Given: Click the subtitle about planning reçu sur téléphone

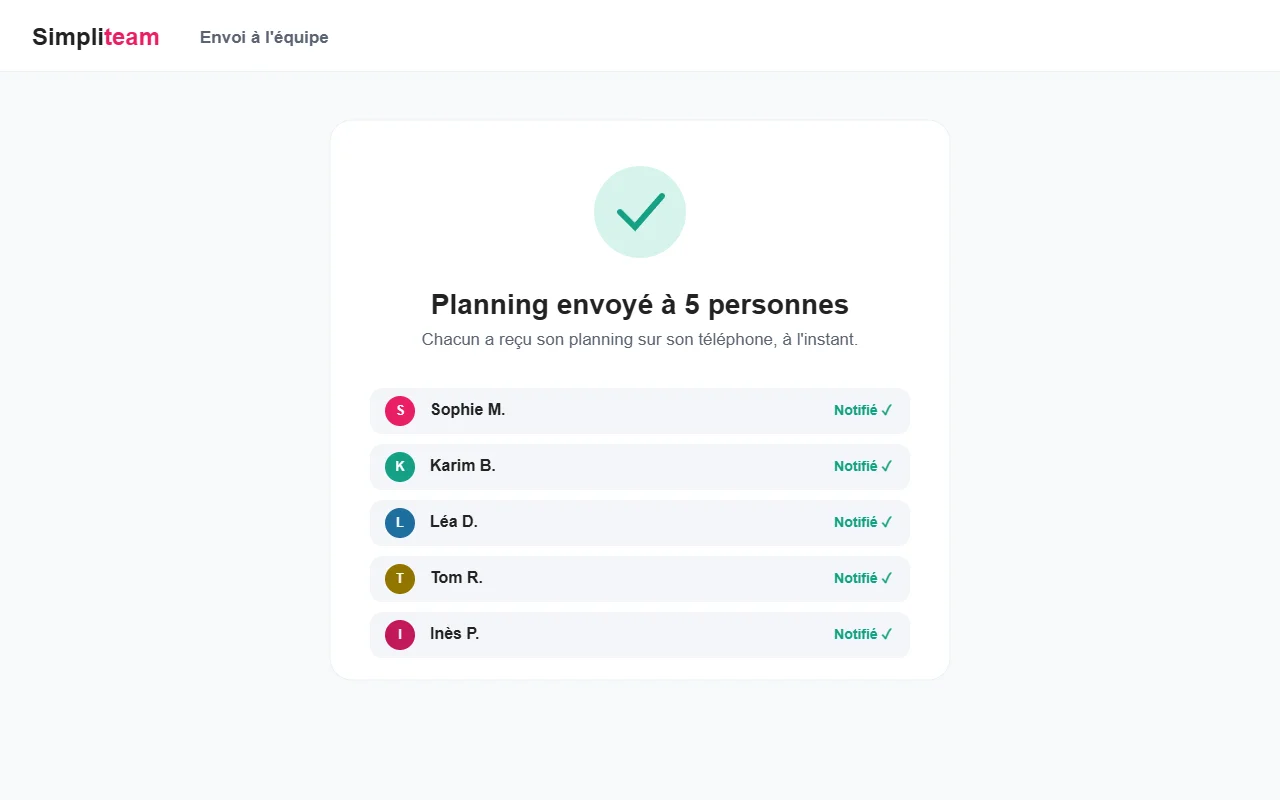Looking at the screenshot, I should [x=640, y=340].
